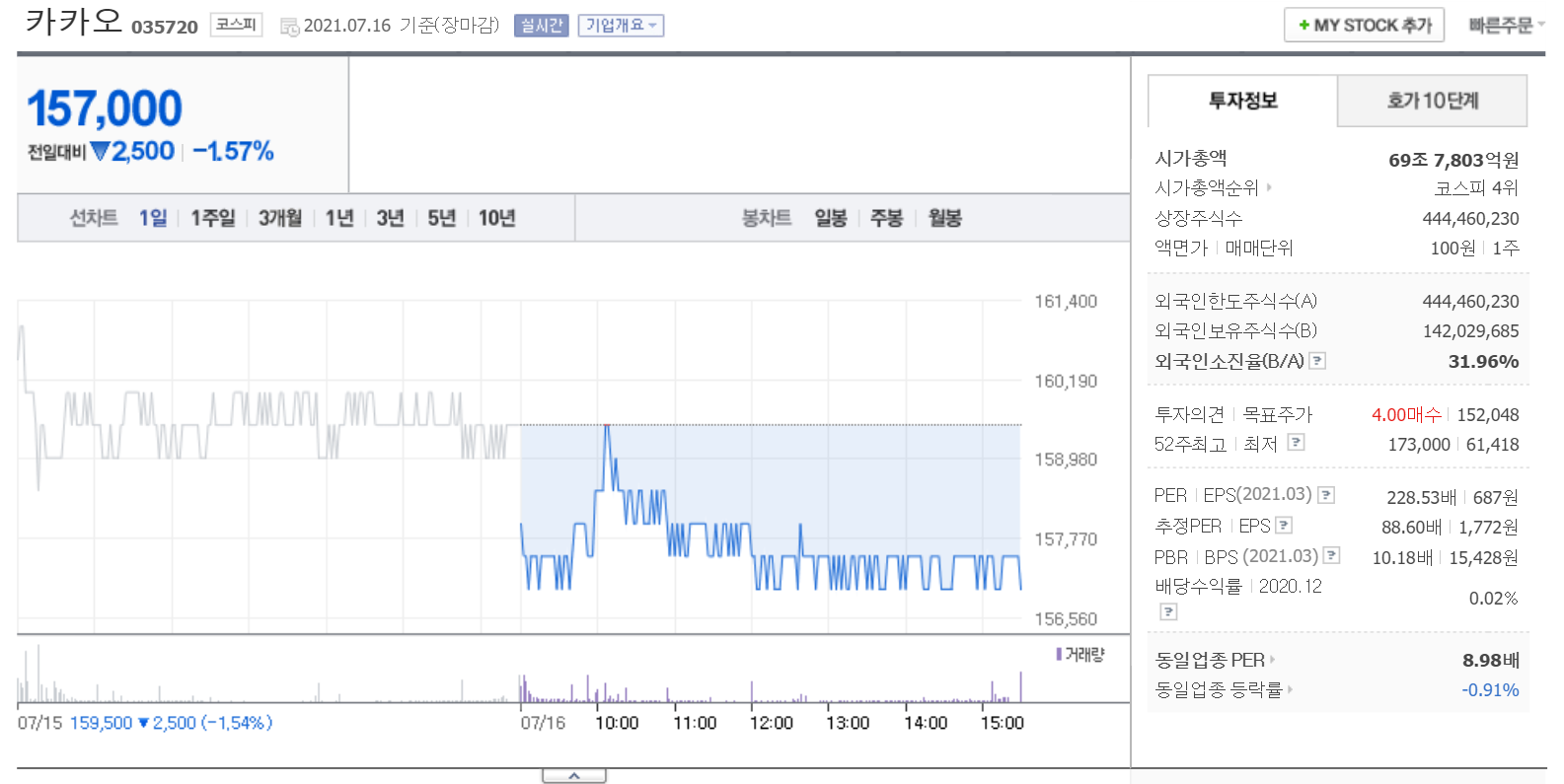This screenshot has height=784, width=1564.
Task: Click the 15:00 time axis marker
Action: 1002,723
